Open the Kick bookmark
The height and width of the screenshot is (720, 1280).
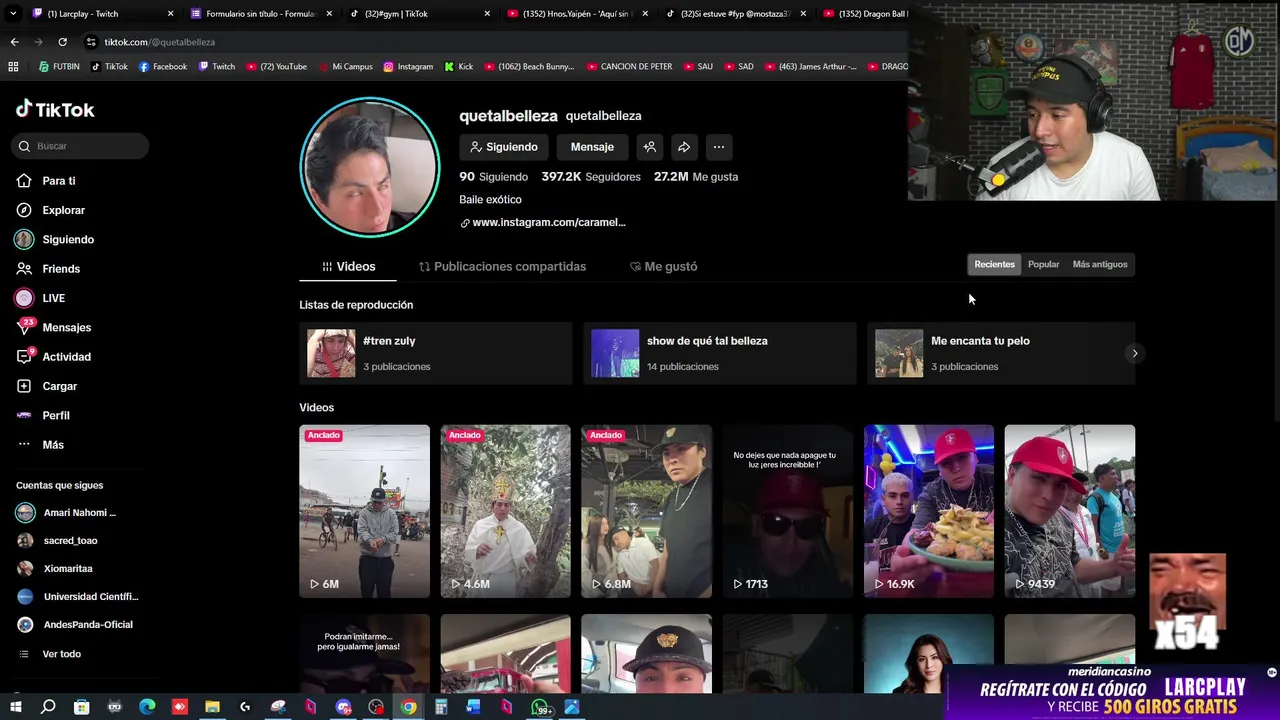459,67
